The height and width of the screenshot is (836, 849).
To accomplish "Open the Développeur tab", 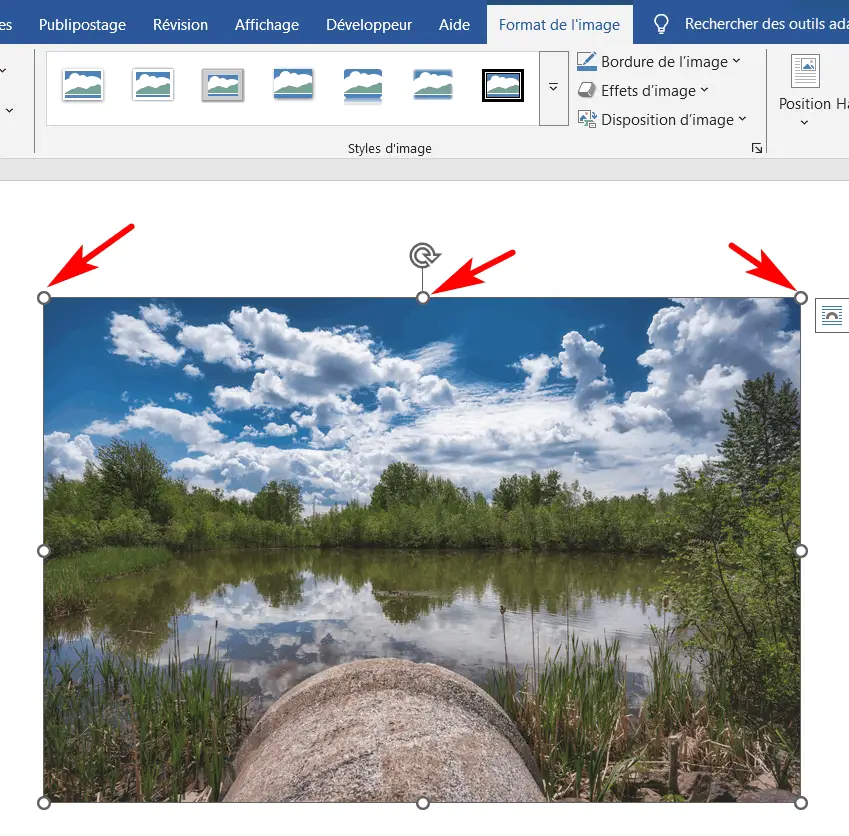I will pos(369,25).
